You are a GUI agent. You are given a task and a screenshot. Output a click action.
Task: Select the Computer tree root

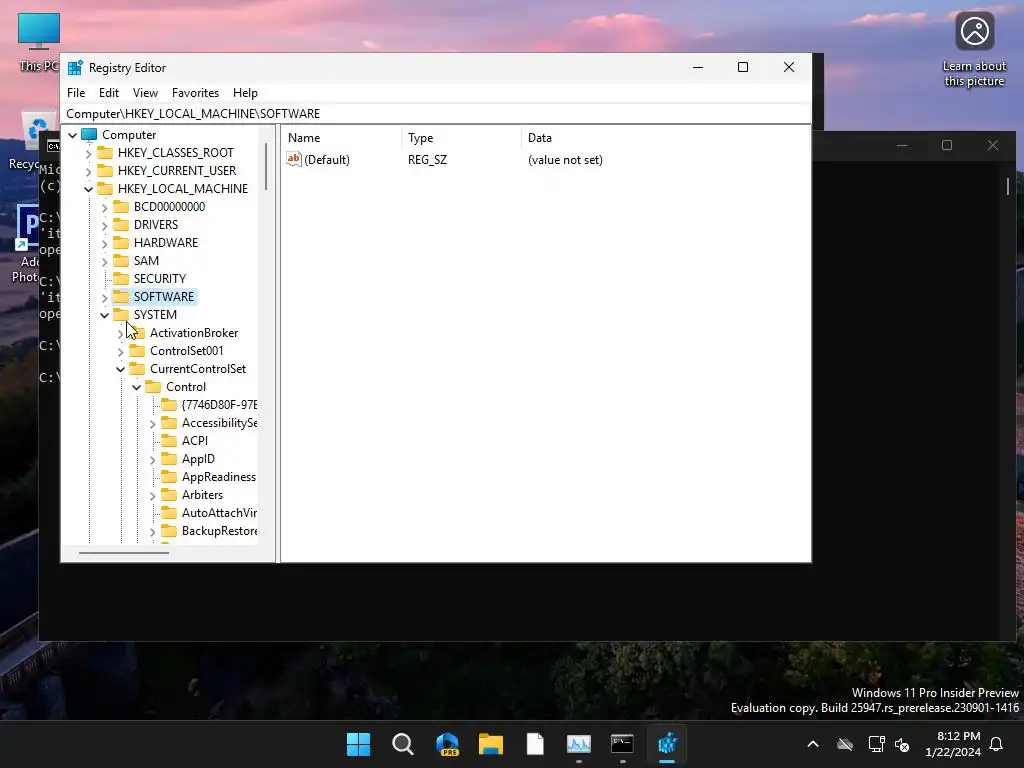point(129,135)
